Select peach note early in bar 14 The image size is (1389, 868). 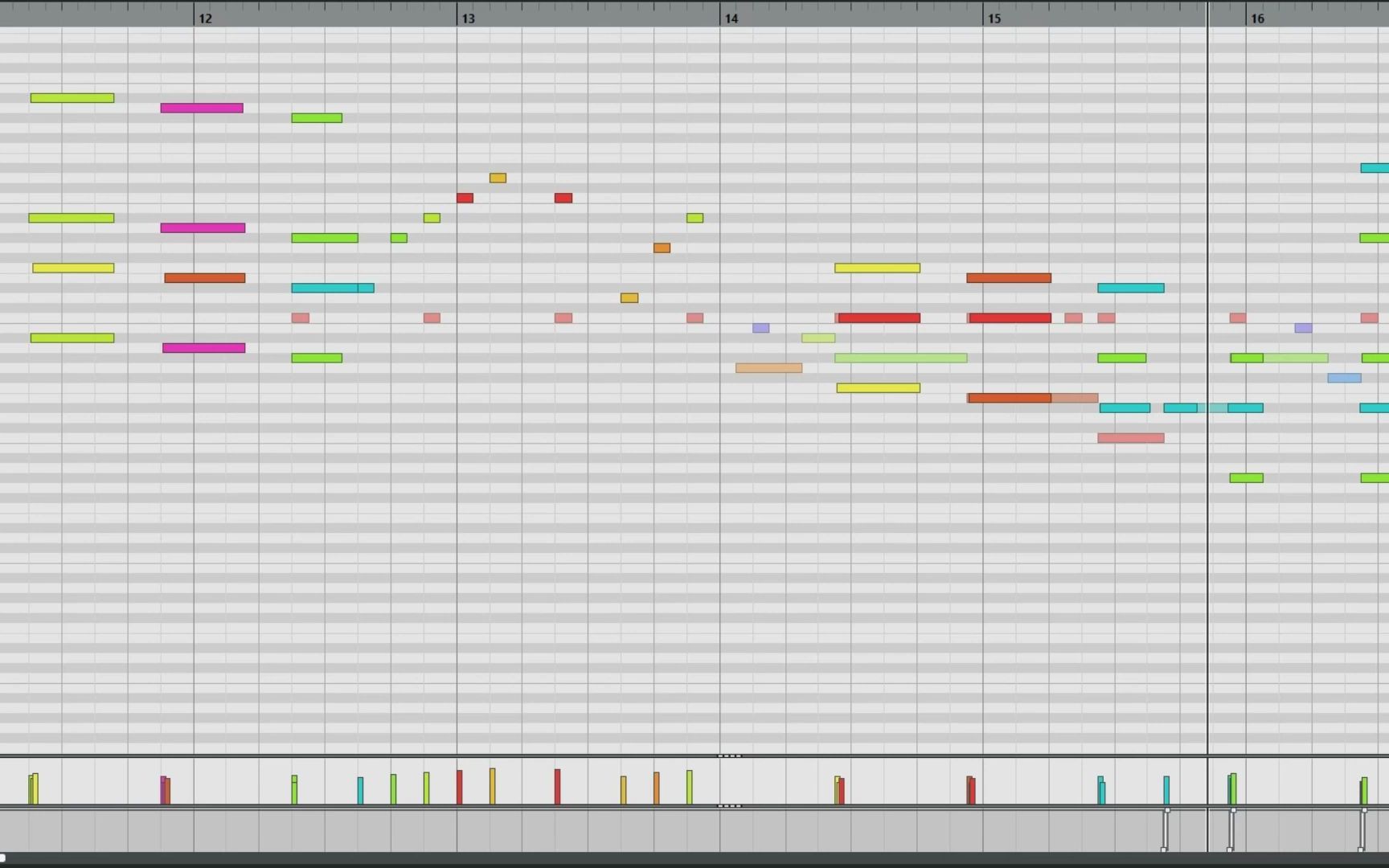[x=768, y=368]
